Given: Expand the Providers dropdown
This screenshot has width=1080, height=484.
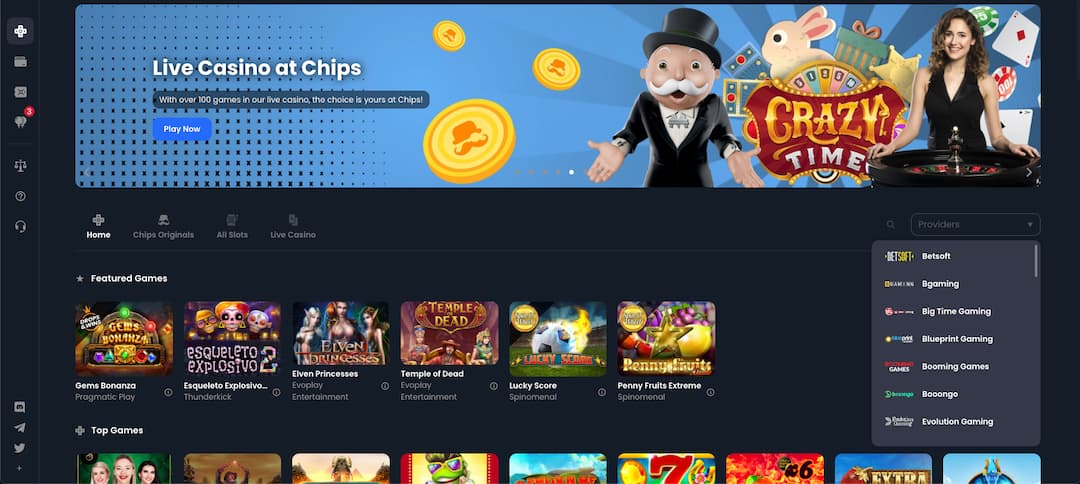Looking at the screenshot, I should (x=975, y=224).
